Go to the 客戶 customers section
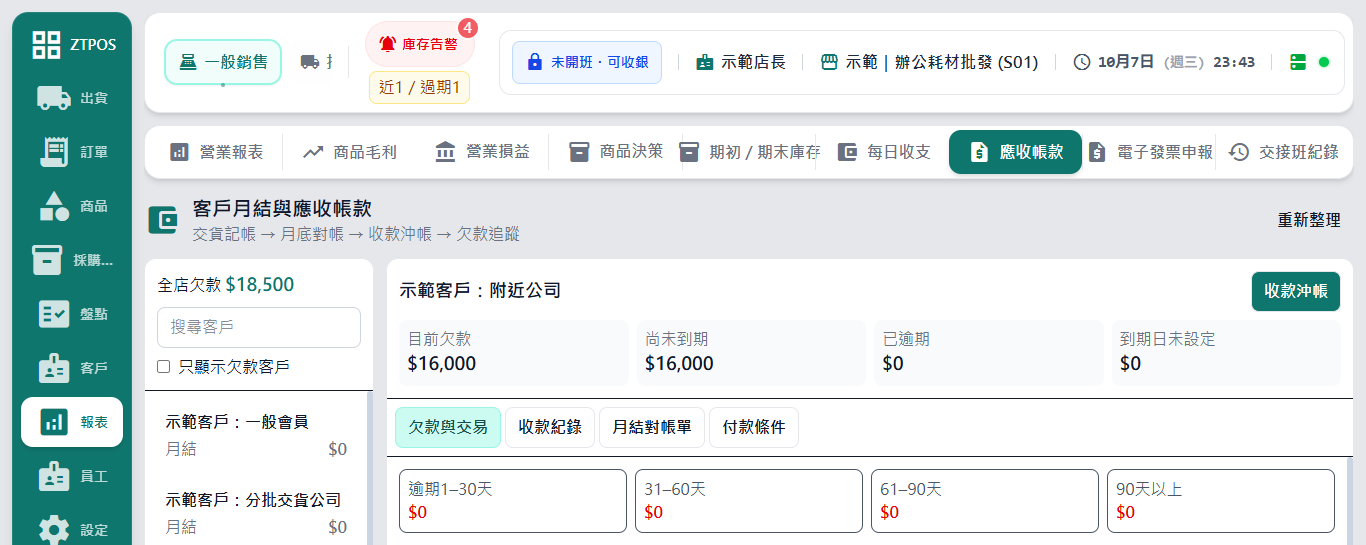The image size is (1366, 545). 72,368
